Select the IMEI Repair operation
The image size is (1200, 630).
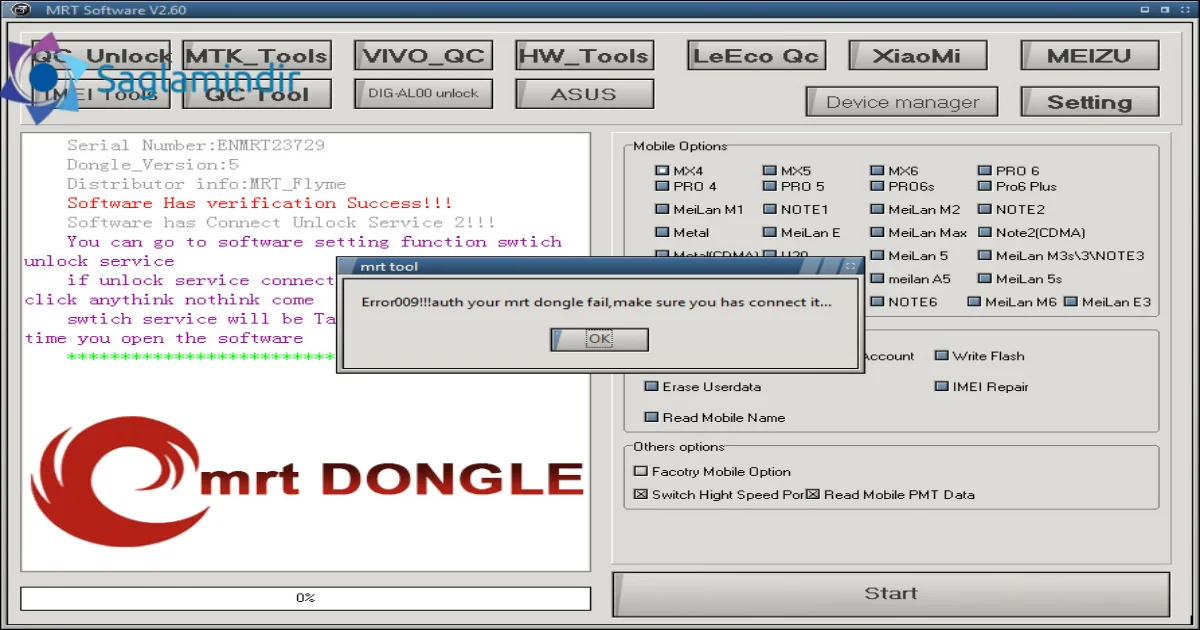pyautogui.click(x=982, y=386)
